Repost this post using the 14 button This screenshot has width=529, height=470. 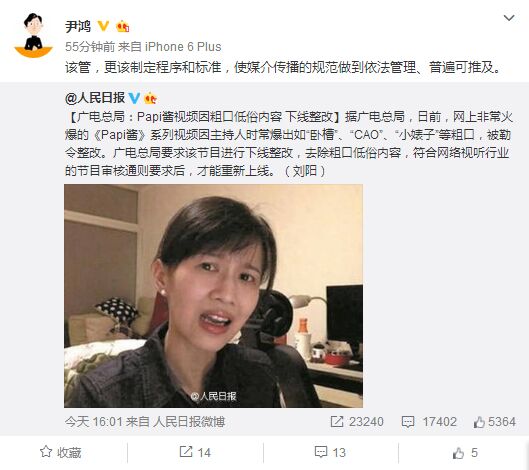pos(195,452)
